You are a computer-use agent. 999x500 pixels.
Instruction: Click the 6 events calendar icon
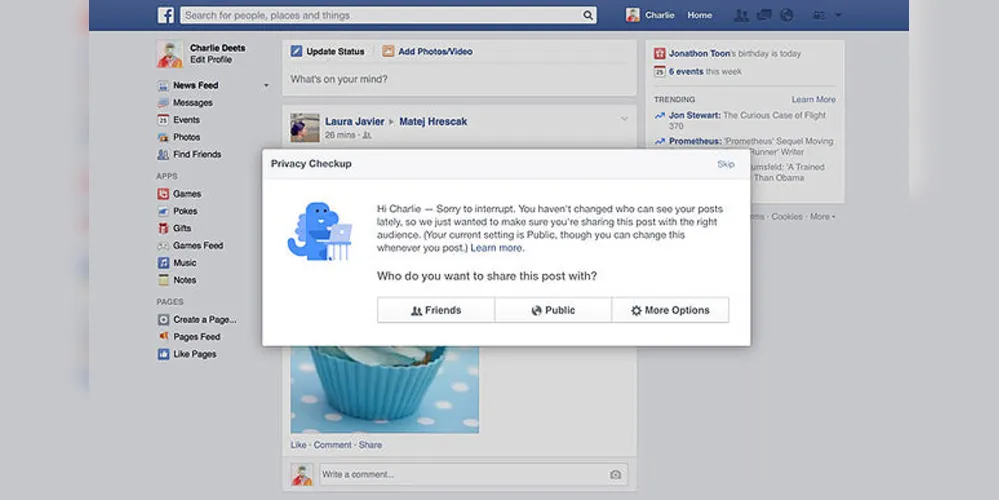(659, 71)
